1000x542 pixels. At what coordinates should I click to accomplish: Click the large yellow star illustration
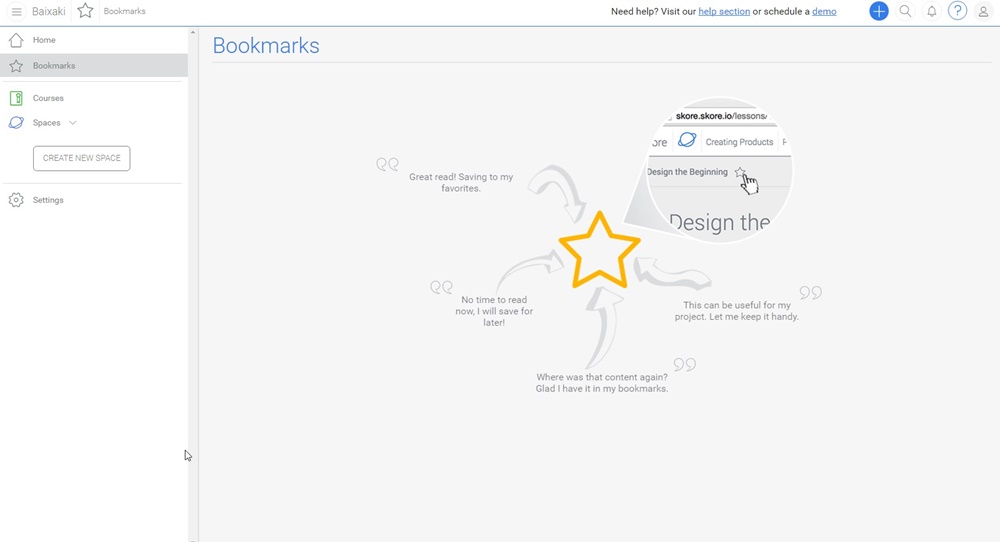tap(599, 251)
